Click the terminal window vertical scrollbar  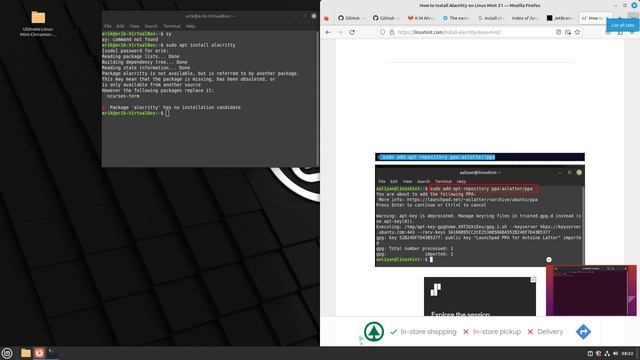pyautogui.click(x=318, y=98)
